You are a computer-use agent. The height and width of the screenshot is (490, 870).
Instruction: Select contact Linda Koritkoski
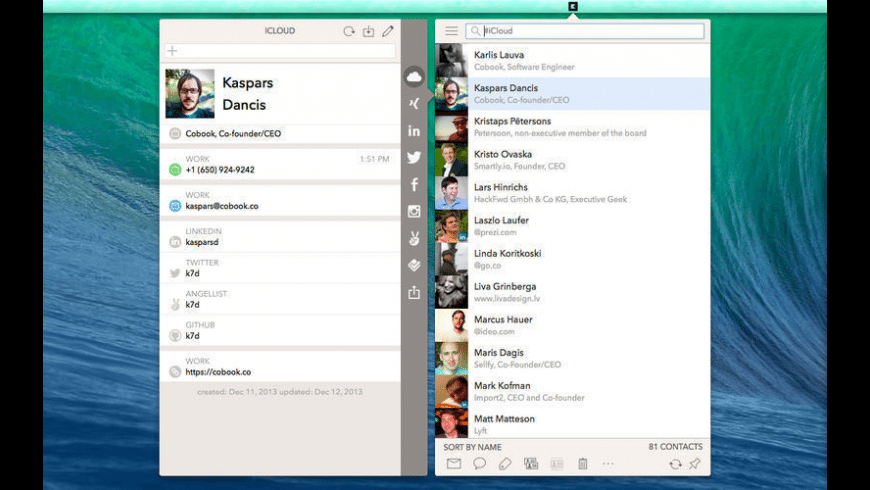572,259
